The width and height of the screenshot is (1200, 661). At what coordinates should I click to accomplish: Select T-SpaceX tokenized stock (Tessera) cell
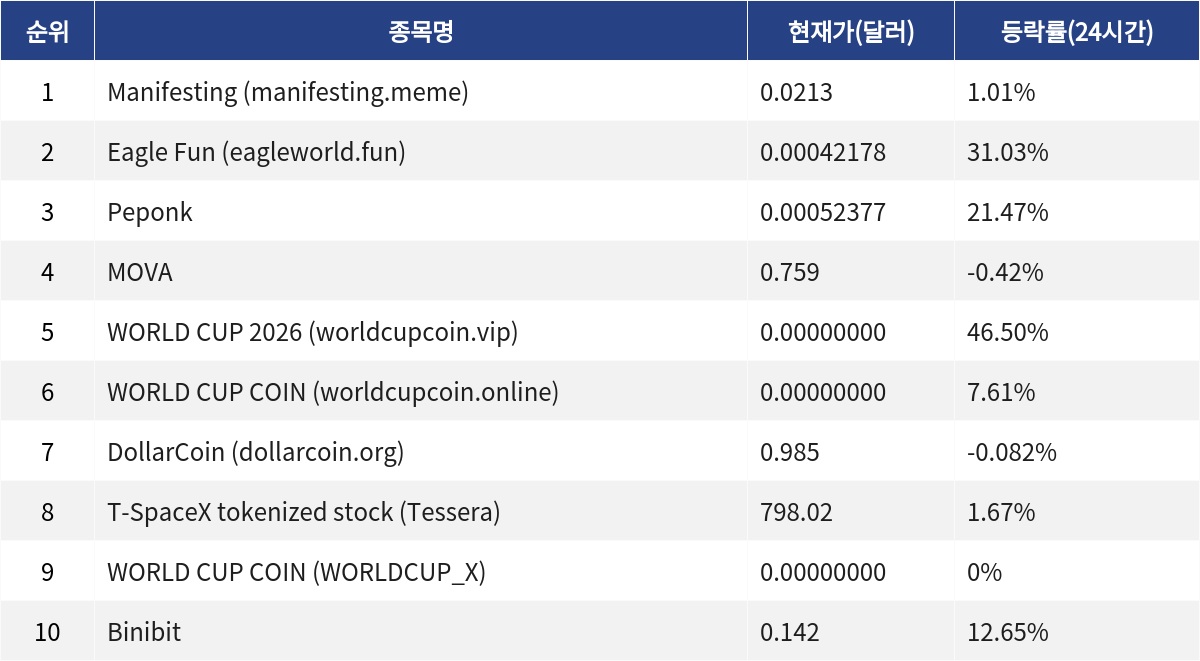(x=421, y=512)
